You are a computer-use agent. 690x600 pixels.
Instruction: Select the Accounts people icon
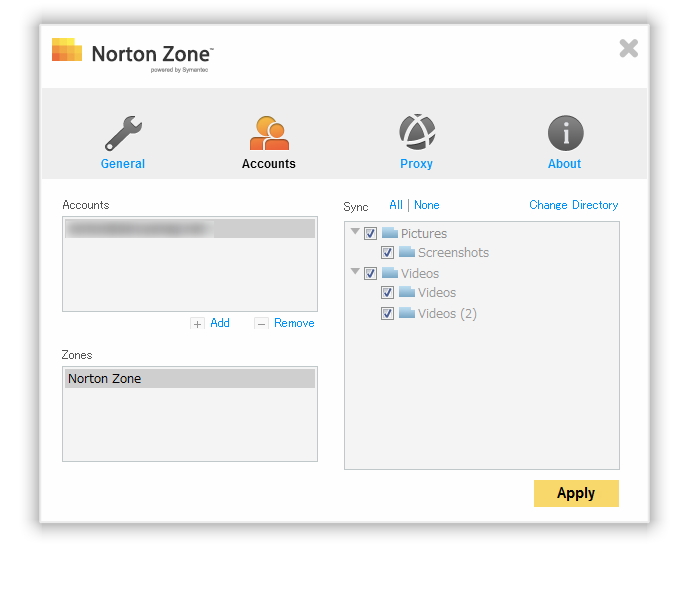[269, 133]
